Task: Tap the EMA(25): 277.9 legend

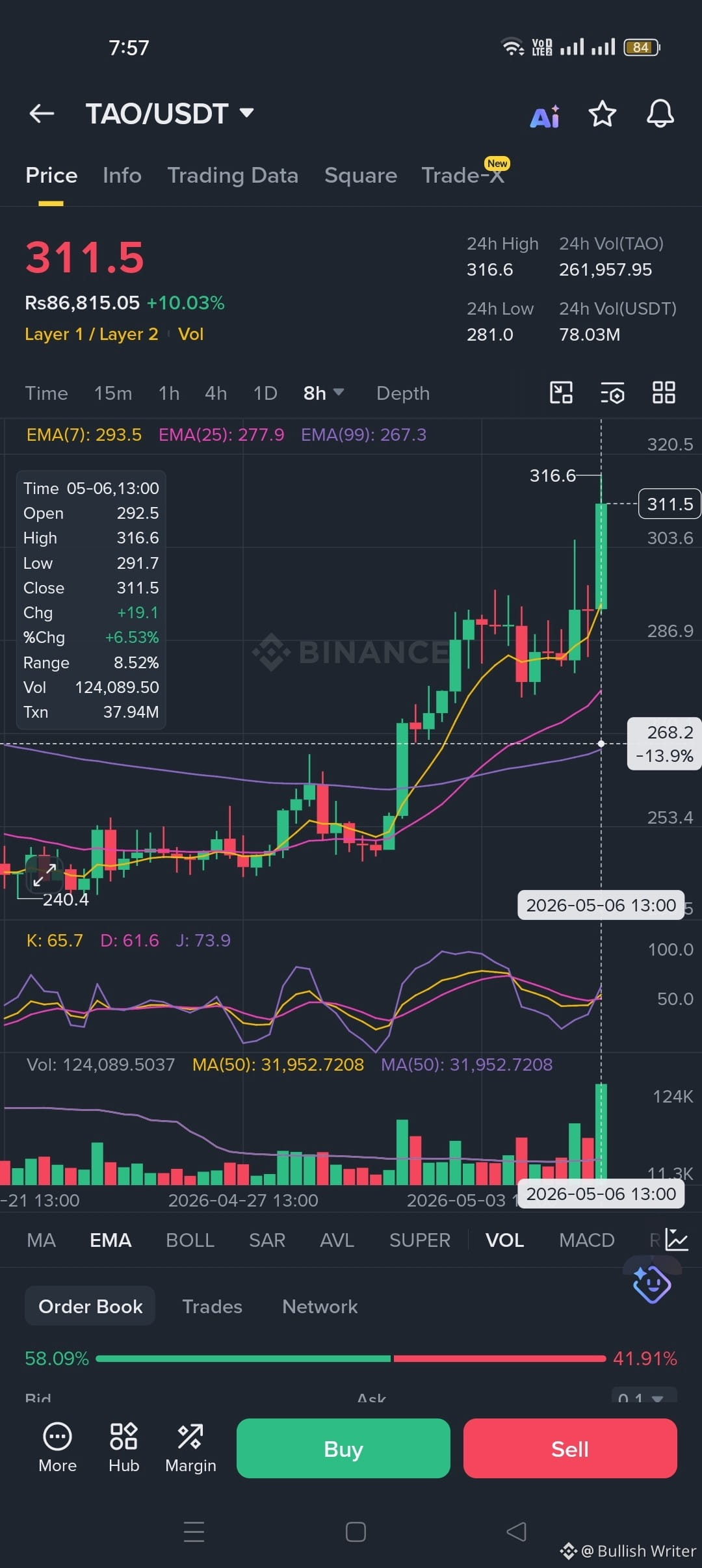Action: tap(222, 434)
